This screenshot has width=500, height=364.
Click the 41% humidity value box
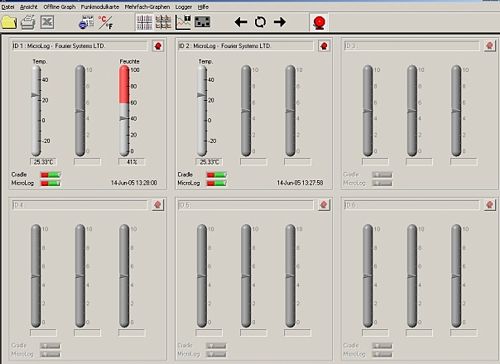[x=131, y=162]
